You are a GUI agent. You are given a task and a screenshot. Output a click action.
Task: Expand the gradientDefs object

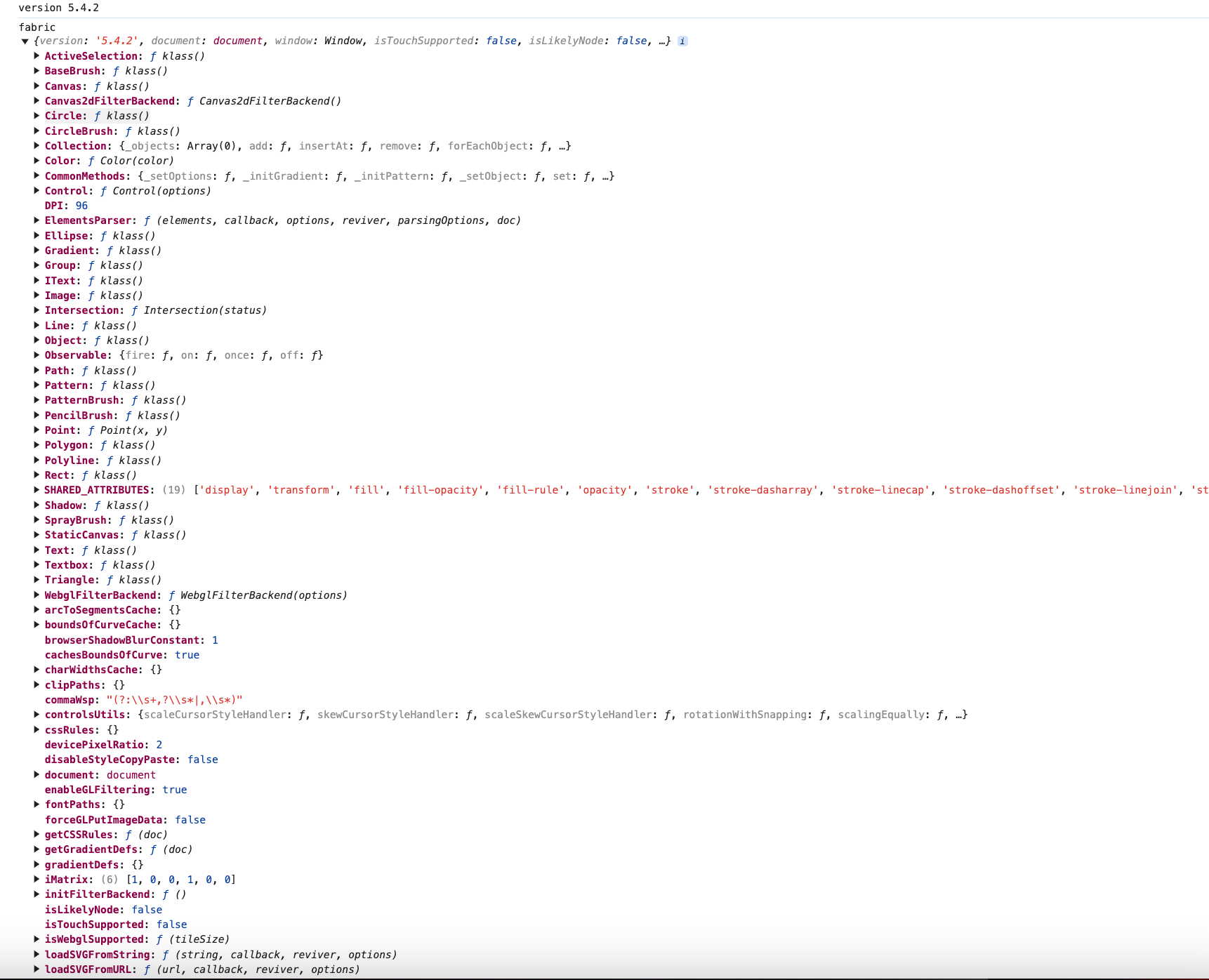pyautogui.click(x=37, y=864)
